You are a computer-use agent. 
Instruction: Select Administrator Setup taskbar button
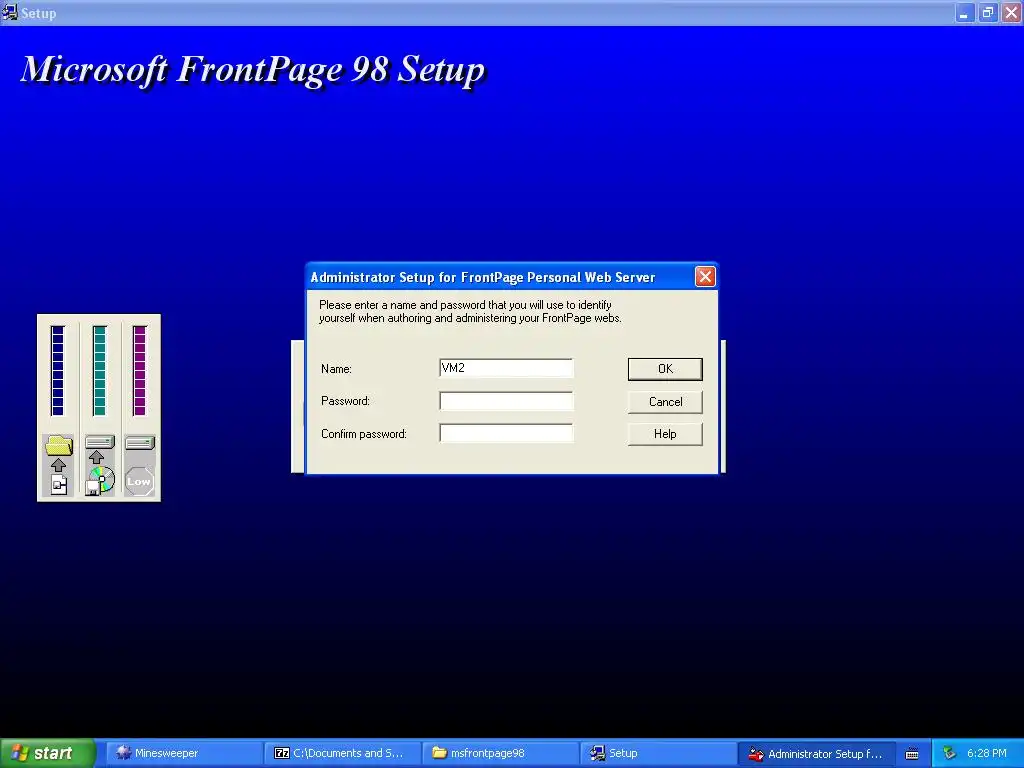click(816, 753)
